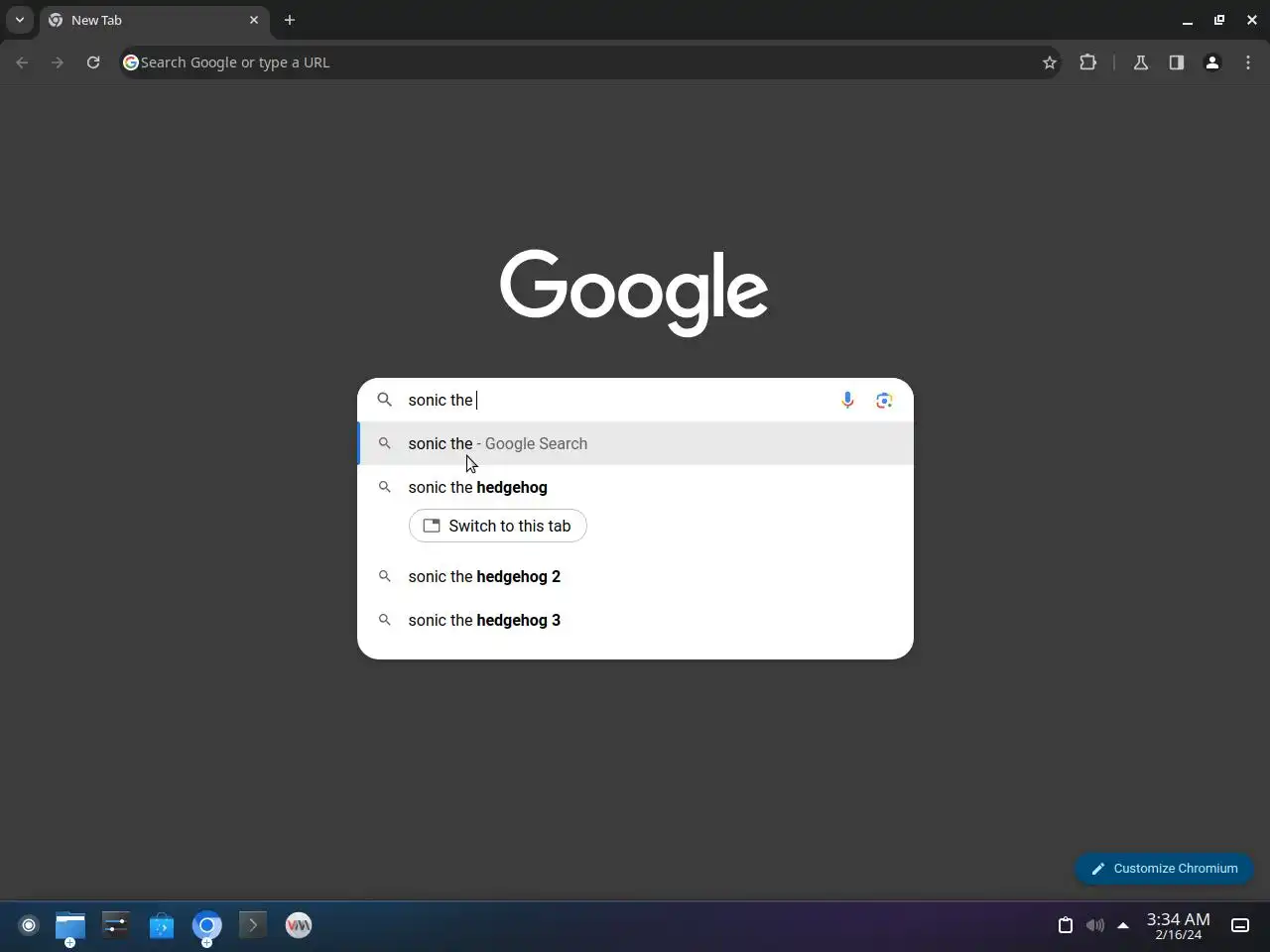Viewport: 1270px width, 952px height.
Task: Minimize the Chromium window
Action: click(x=1188, y=20)
